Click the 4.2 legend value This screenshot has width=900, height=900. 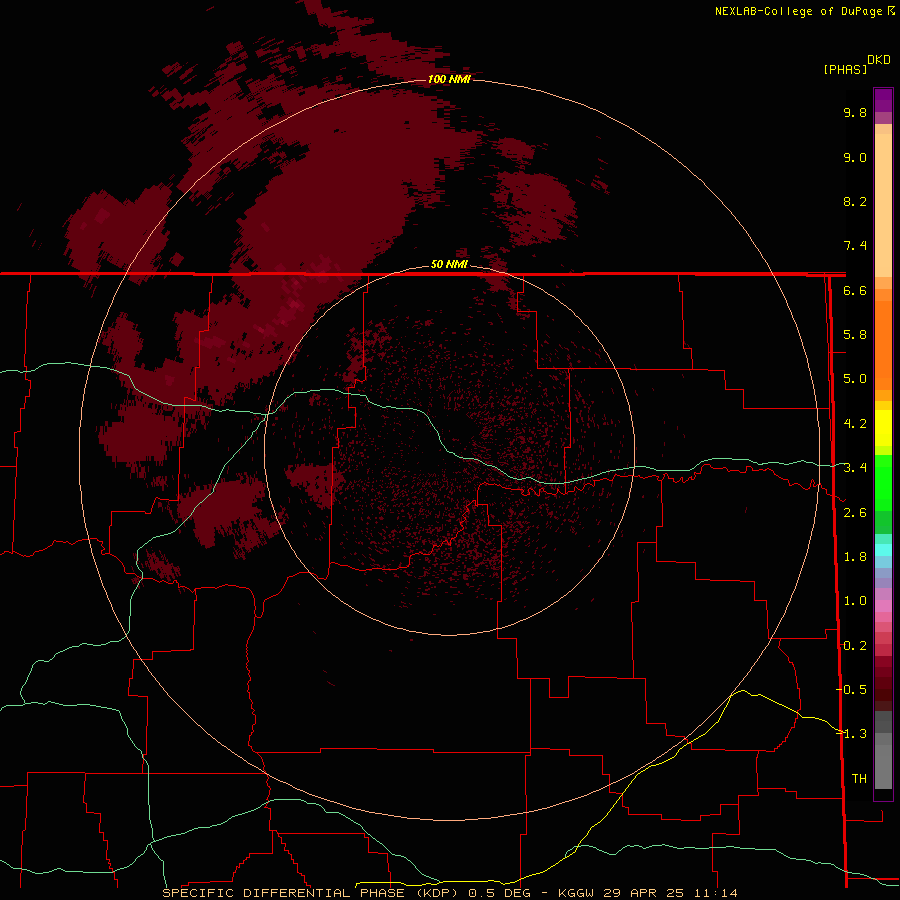coord(855,424)
